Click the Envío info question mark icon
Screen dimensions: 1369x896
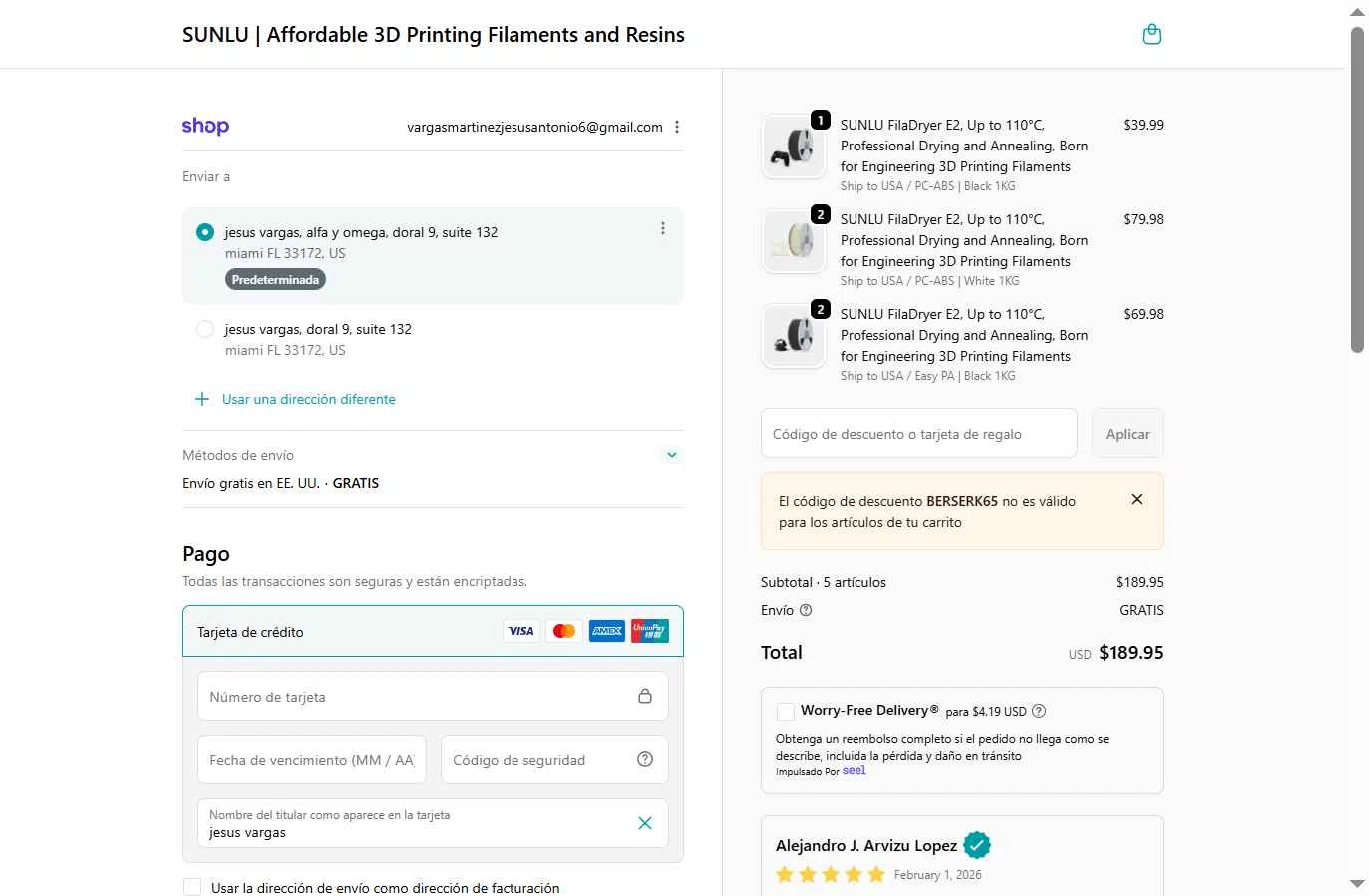[x=806, y=610]
